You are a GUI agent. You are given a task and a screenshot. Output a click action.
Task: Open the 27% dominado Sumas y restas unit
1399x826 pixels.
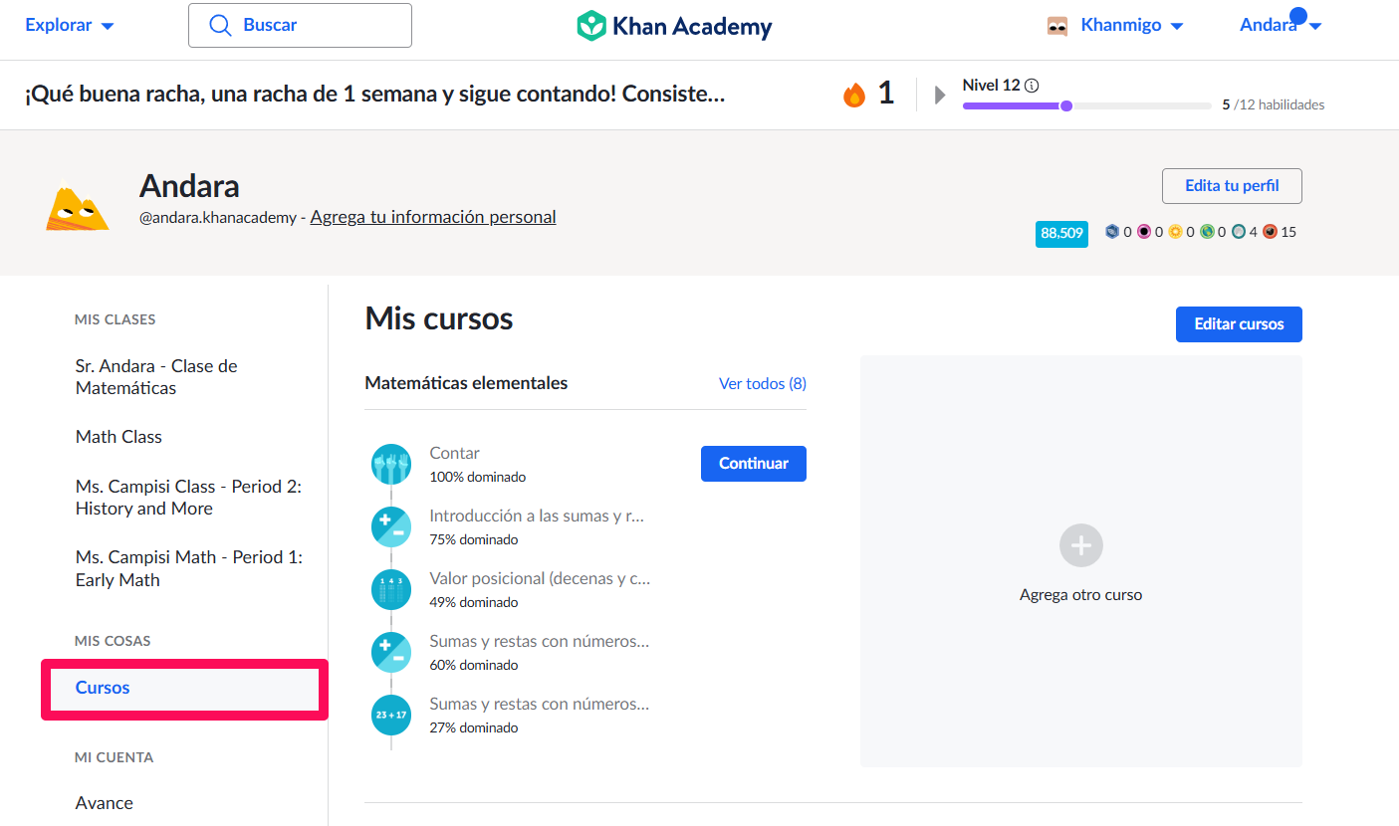click(x=540, y=704)
